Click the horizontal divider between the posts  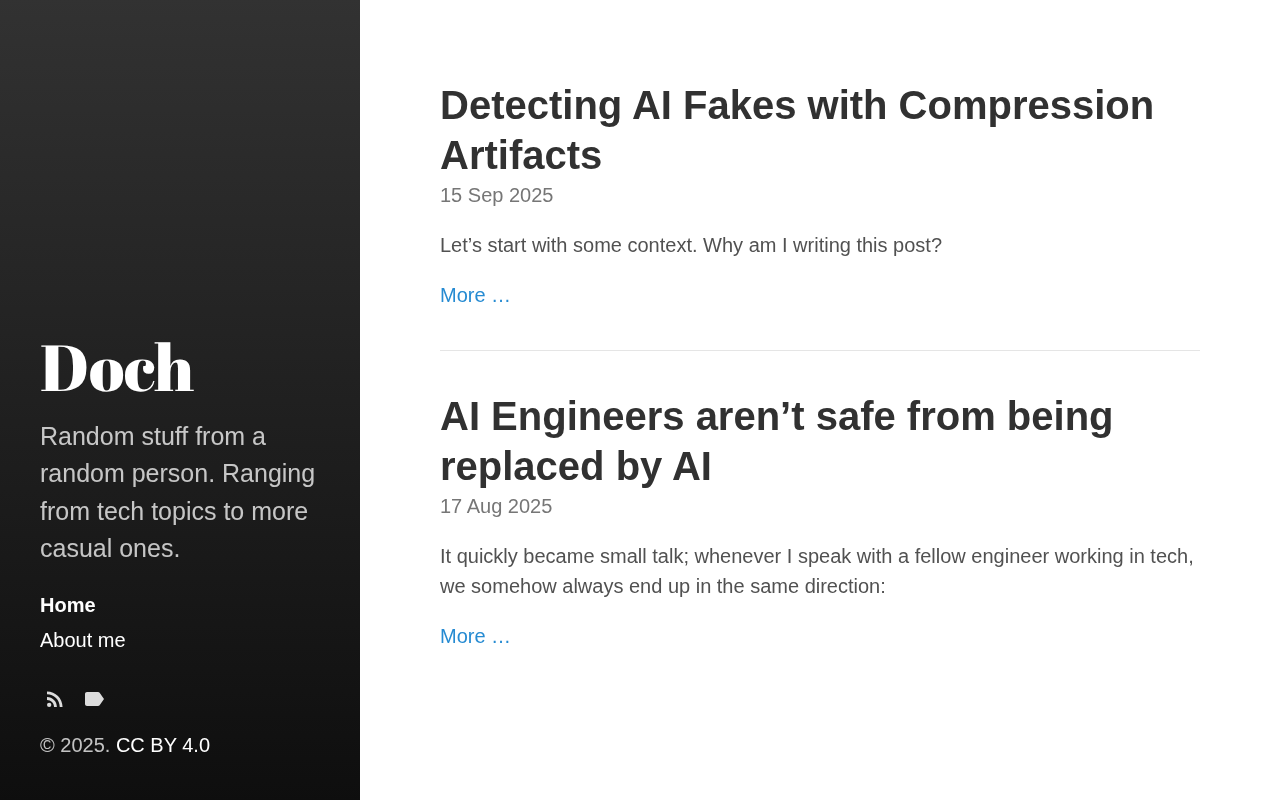(820, 350)
